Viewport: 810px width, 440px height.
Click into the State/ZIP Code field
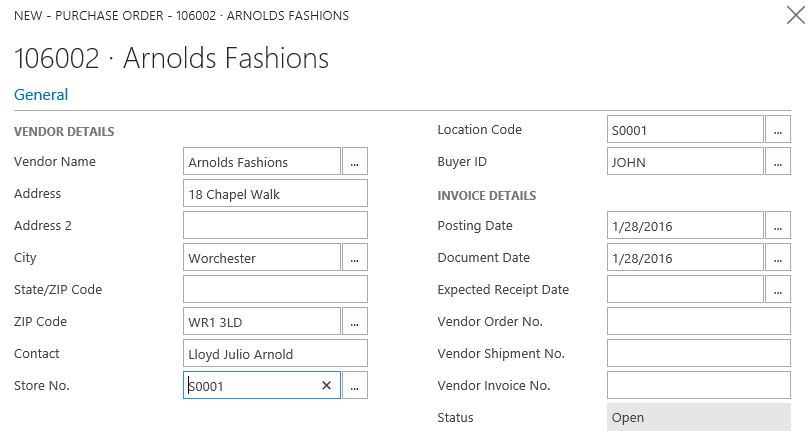[275, 289]
